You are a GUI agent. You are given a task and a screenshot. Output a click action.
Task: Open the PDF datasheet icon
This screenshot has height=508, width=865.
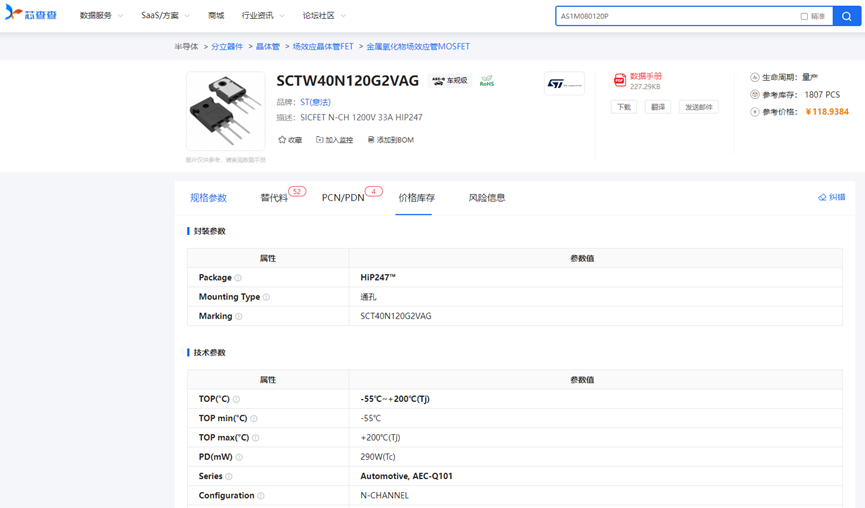click(620, 80)
